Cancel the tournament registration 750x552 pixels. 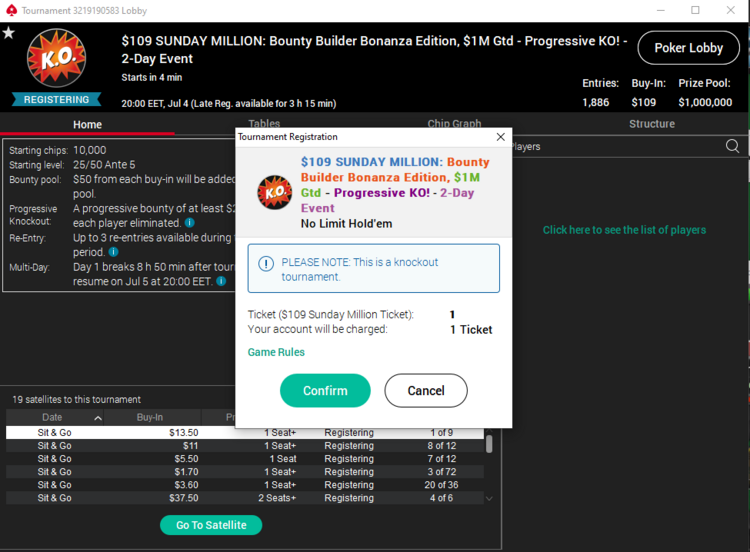(426, 390)
